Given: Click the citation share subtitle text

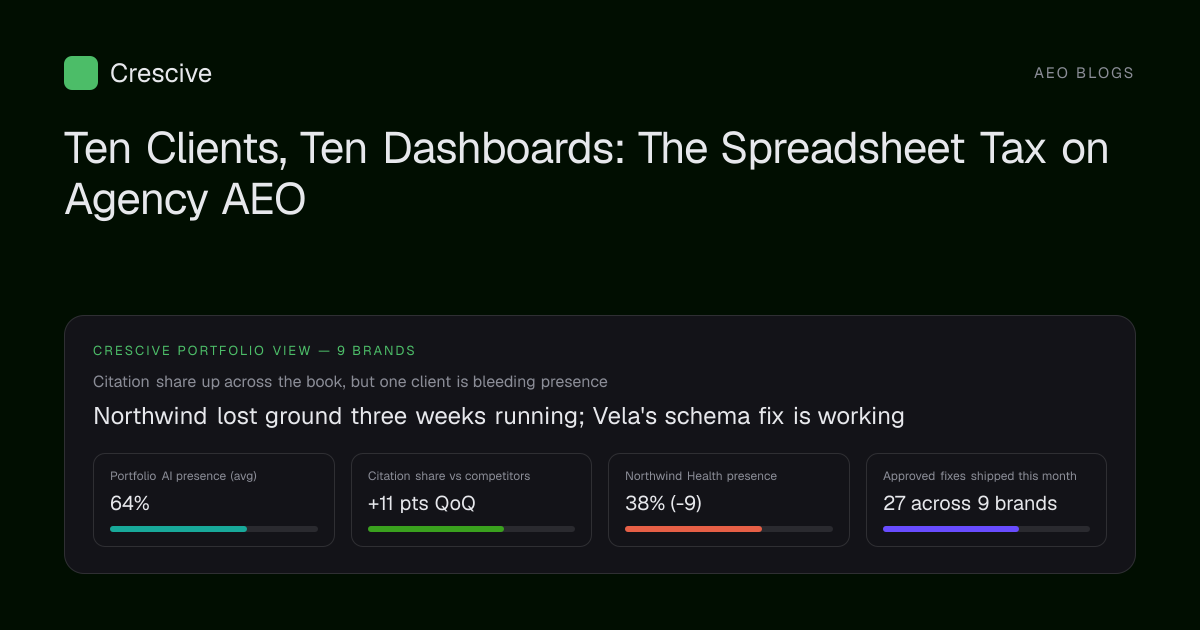Looking at the screenshot, I should pos(350,382).
